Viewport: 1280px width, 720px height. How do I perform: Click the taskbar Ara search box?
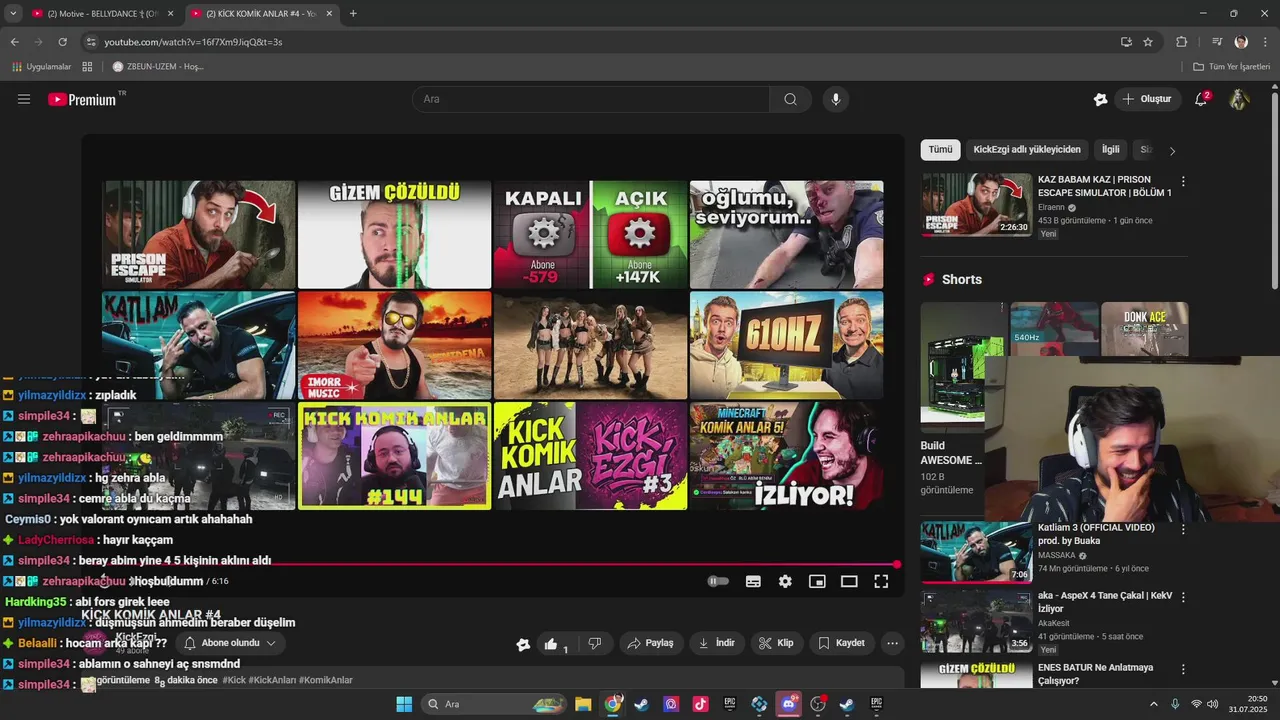[493, 704]
